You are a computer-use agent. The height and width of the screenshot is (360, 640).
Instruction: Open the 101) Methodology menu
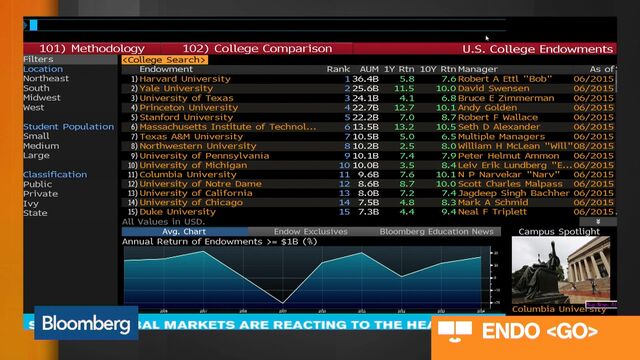point(92,49)
